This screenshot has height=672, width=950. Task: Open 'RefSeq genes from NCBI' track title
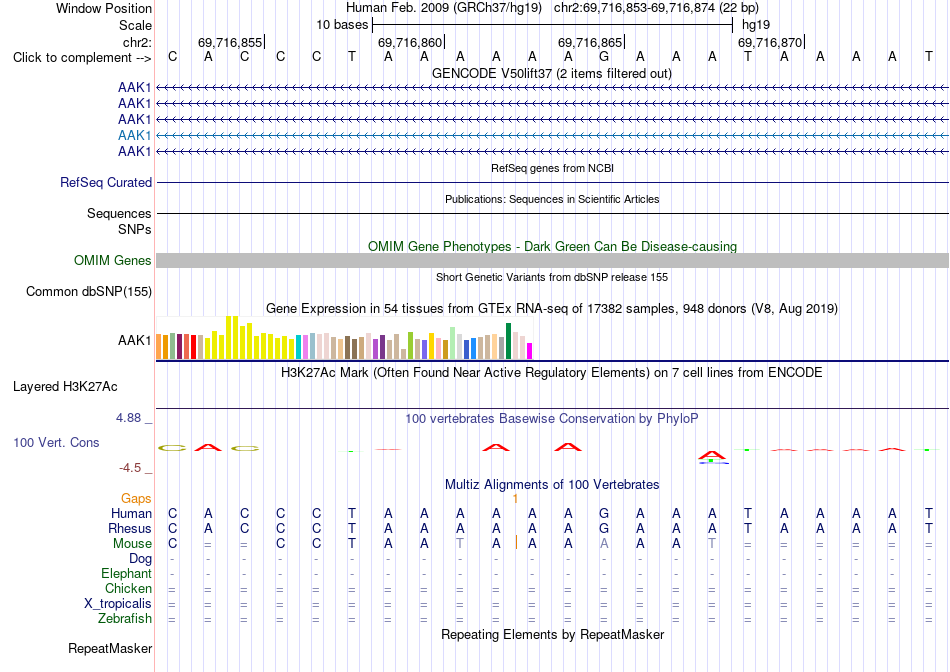(x=552, y=168)
